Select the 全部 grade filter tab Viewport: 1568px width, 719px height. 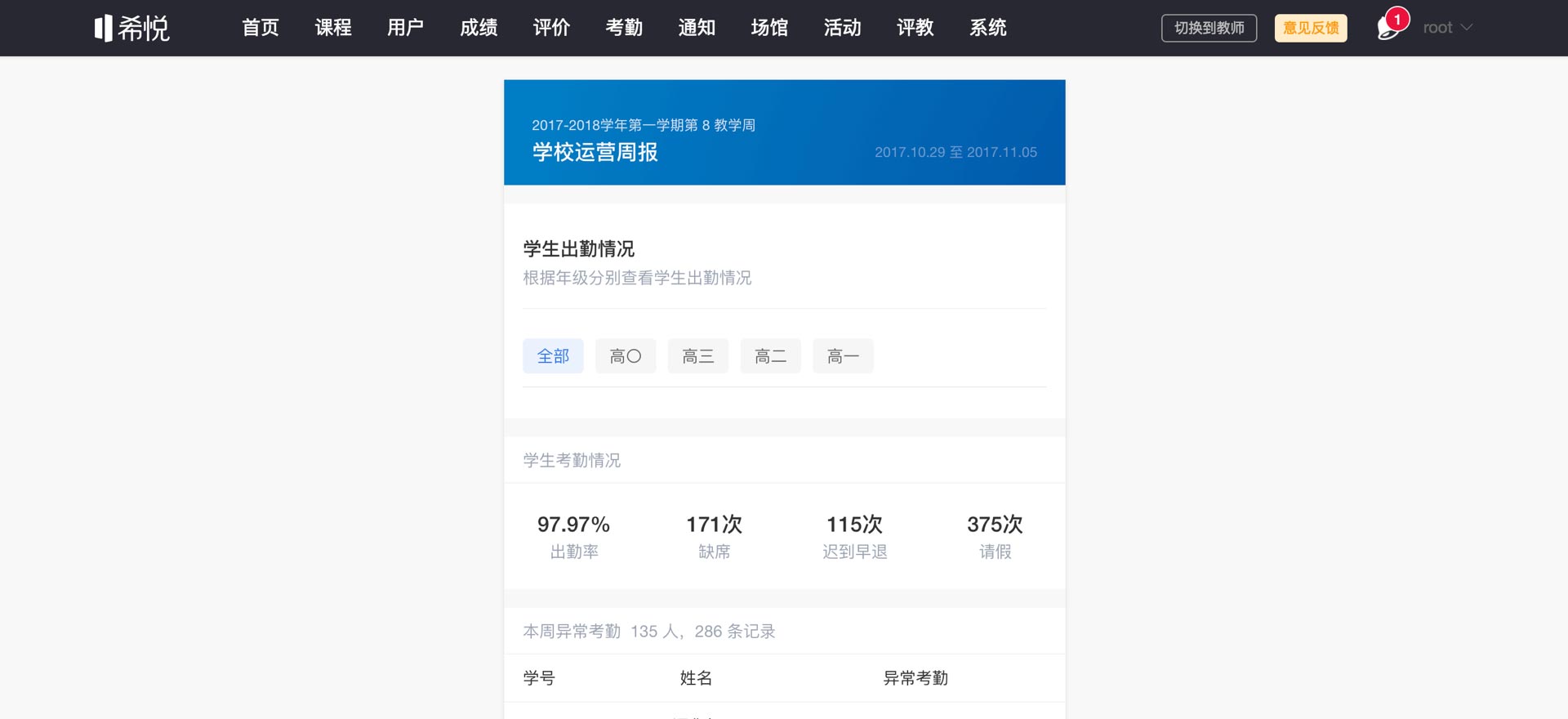(553, 356)
